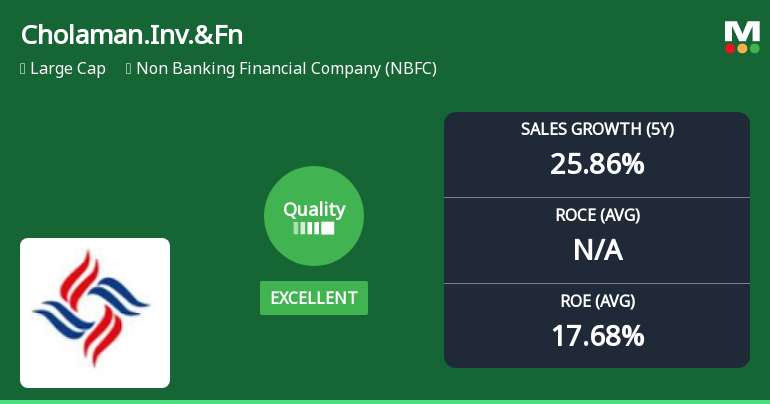Click the red dot under the M logo

[731, 48]
